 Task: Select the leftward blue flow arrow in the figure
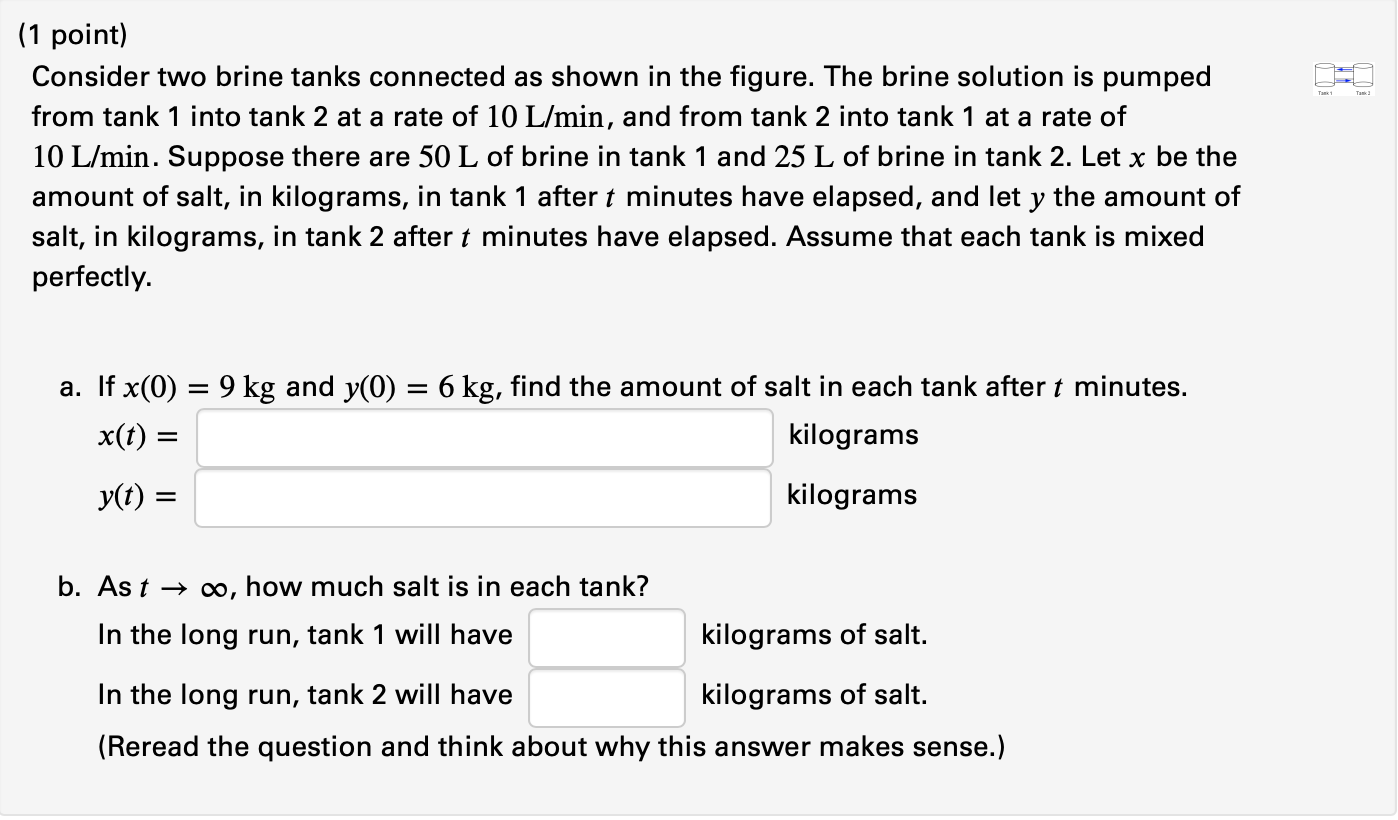point(1344,69)
